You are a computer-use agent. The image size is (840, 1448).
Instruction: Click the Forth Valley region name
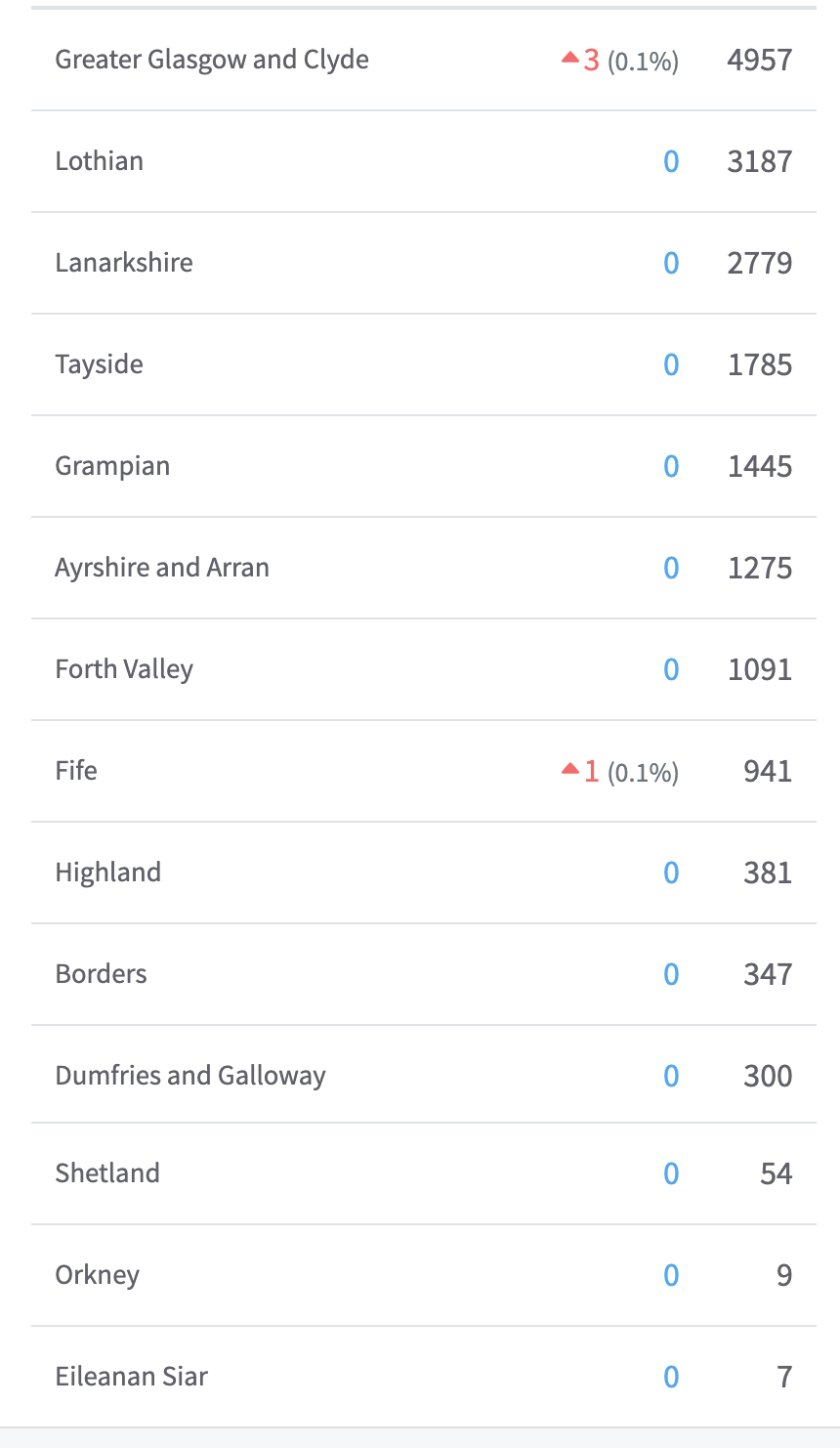tap(124, 669)
